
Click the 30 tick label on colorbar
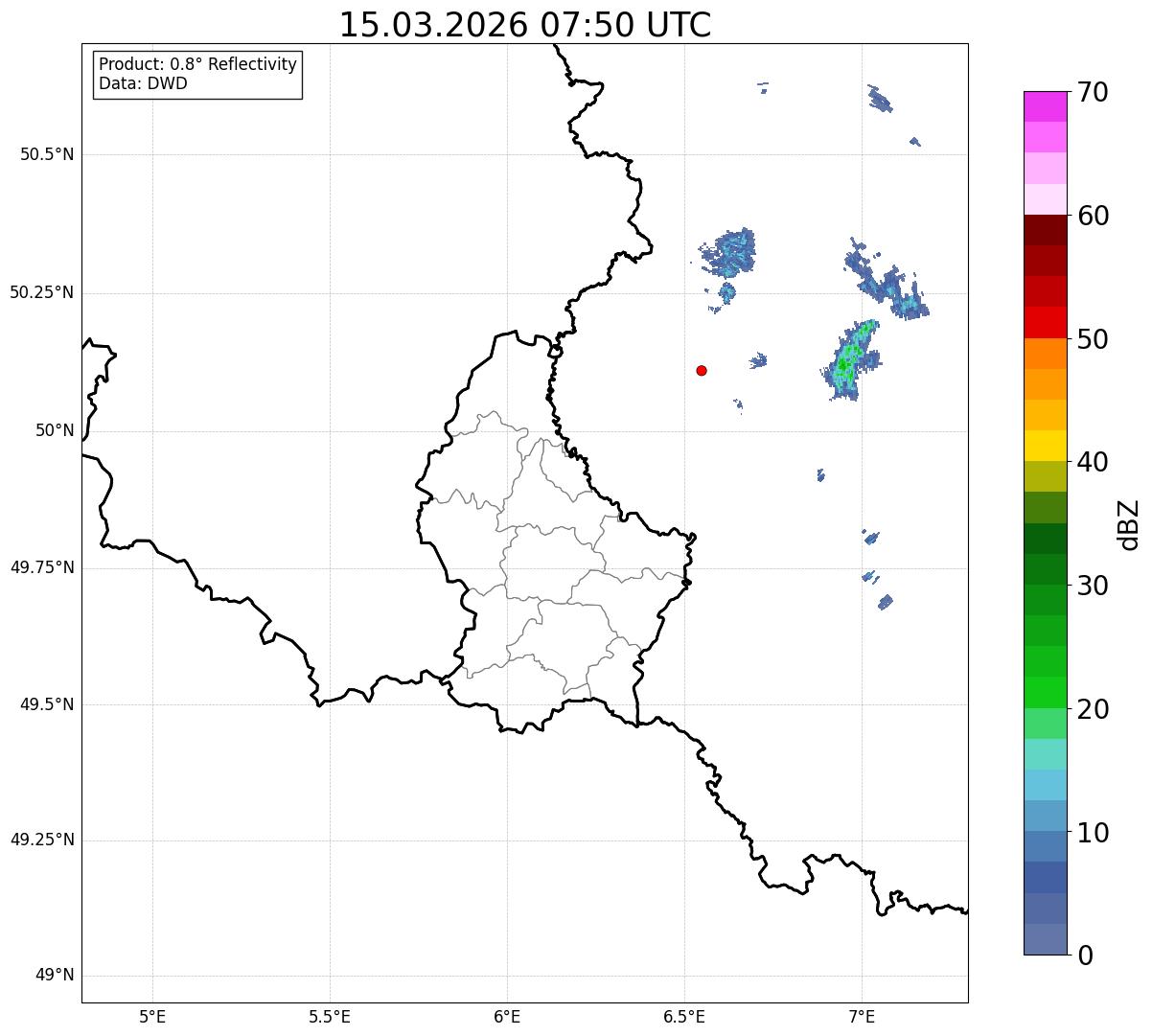[x=1094, y=586]
